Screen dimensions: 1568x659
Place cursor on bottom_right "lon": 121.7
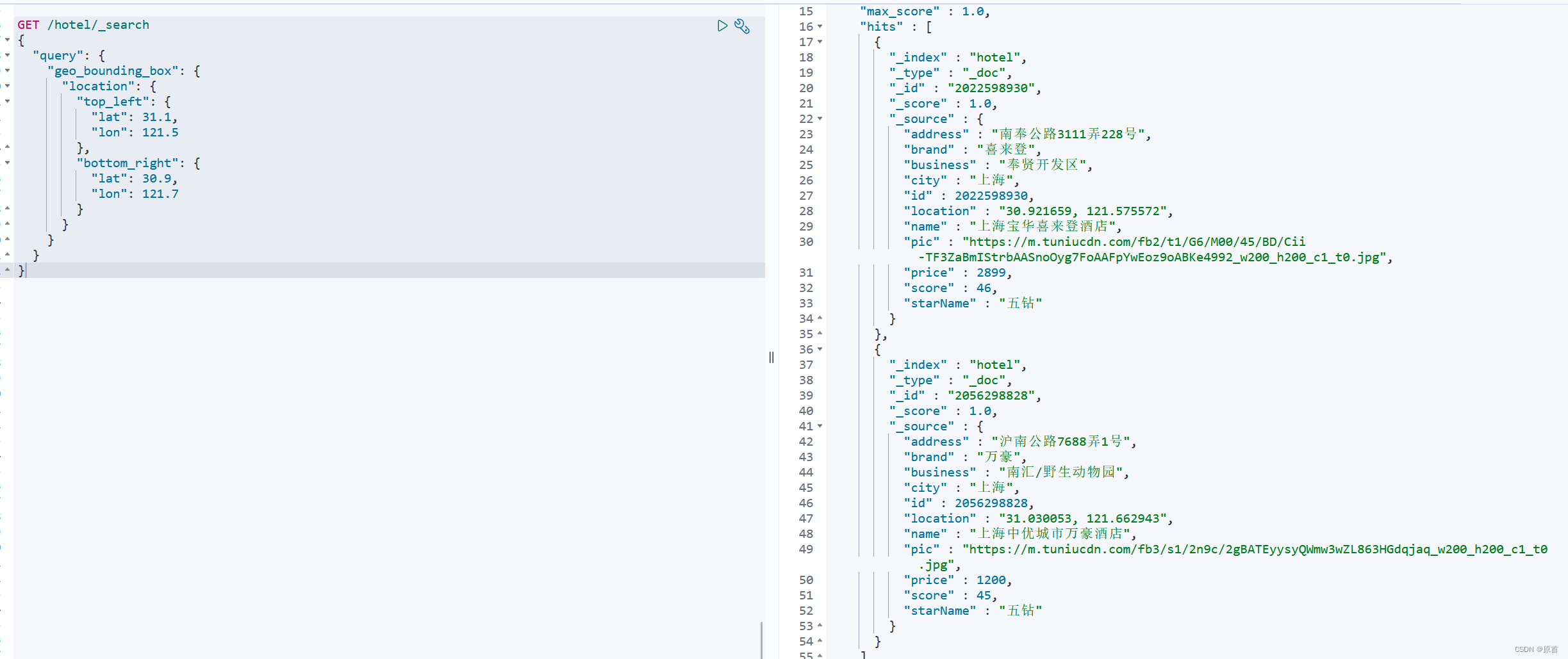pyautogui.click(x=135, y=194)
